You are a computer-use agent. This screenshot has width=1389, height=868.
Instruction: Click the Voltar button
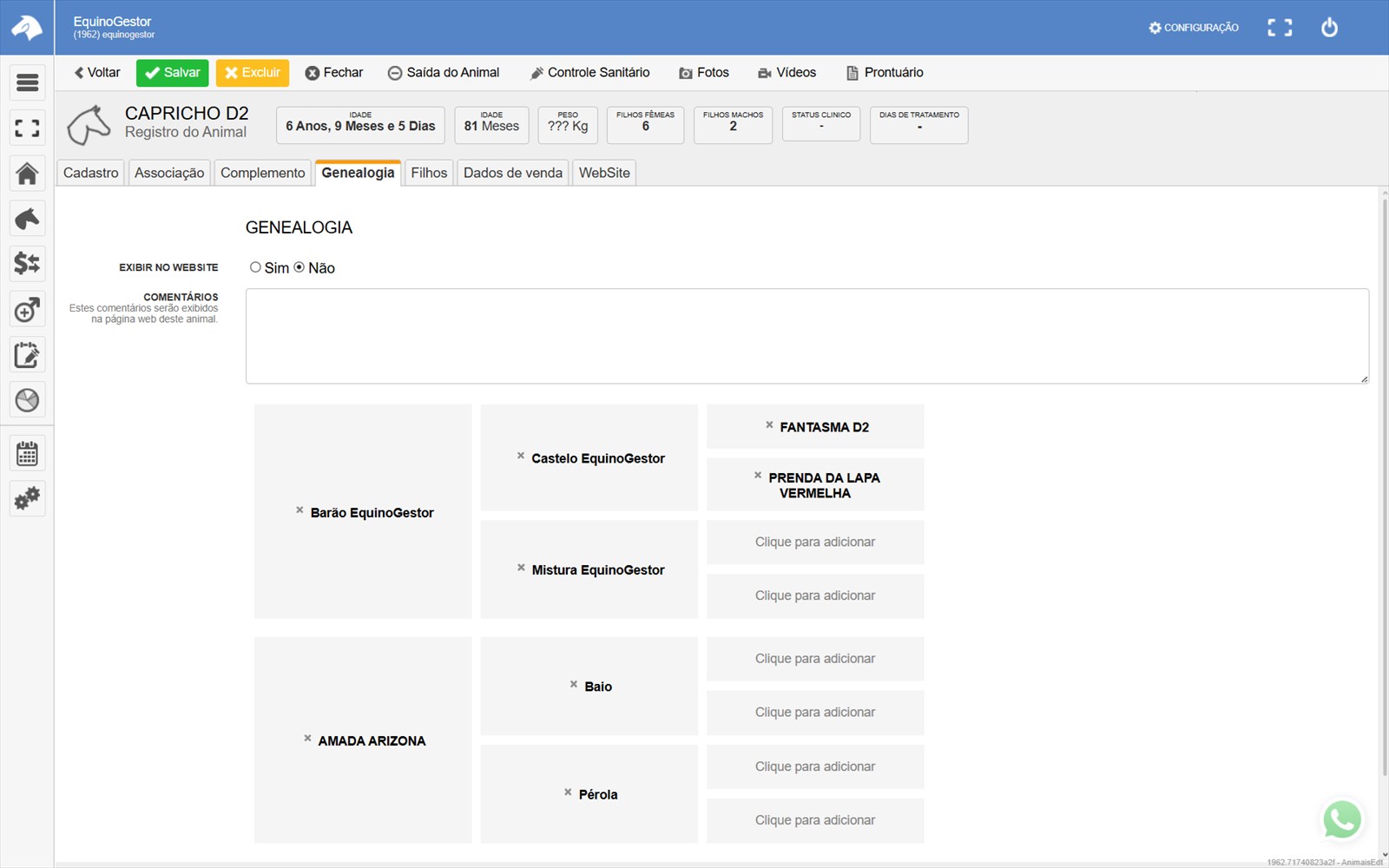point(97,73)
